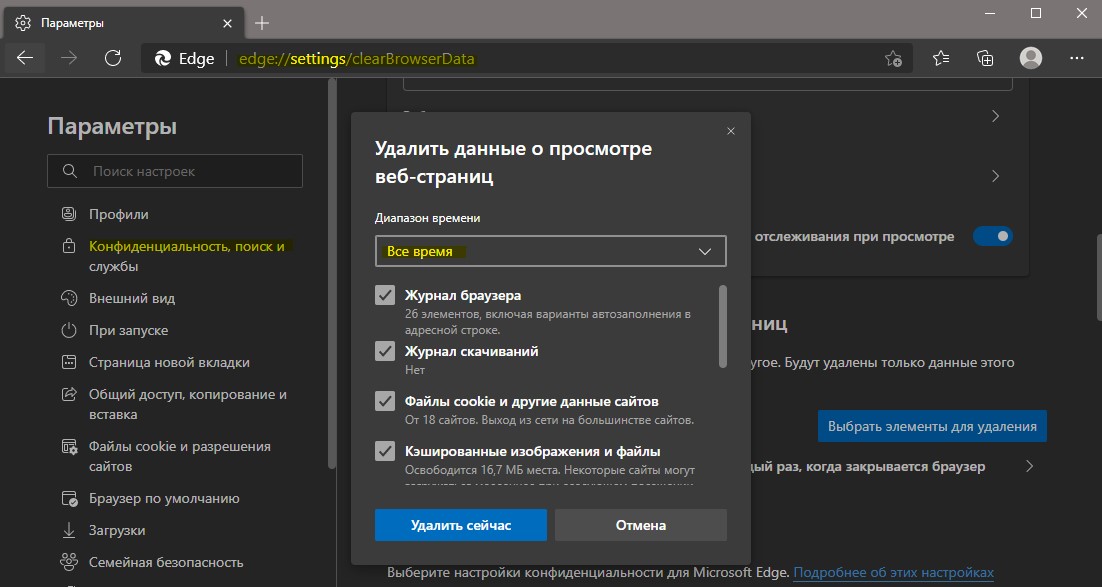1102x587 pixels.
Task: Click the Семейная безопасность icon
Action: pyautogui.click(x=69, y=562)
